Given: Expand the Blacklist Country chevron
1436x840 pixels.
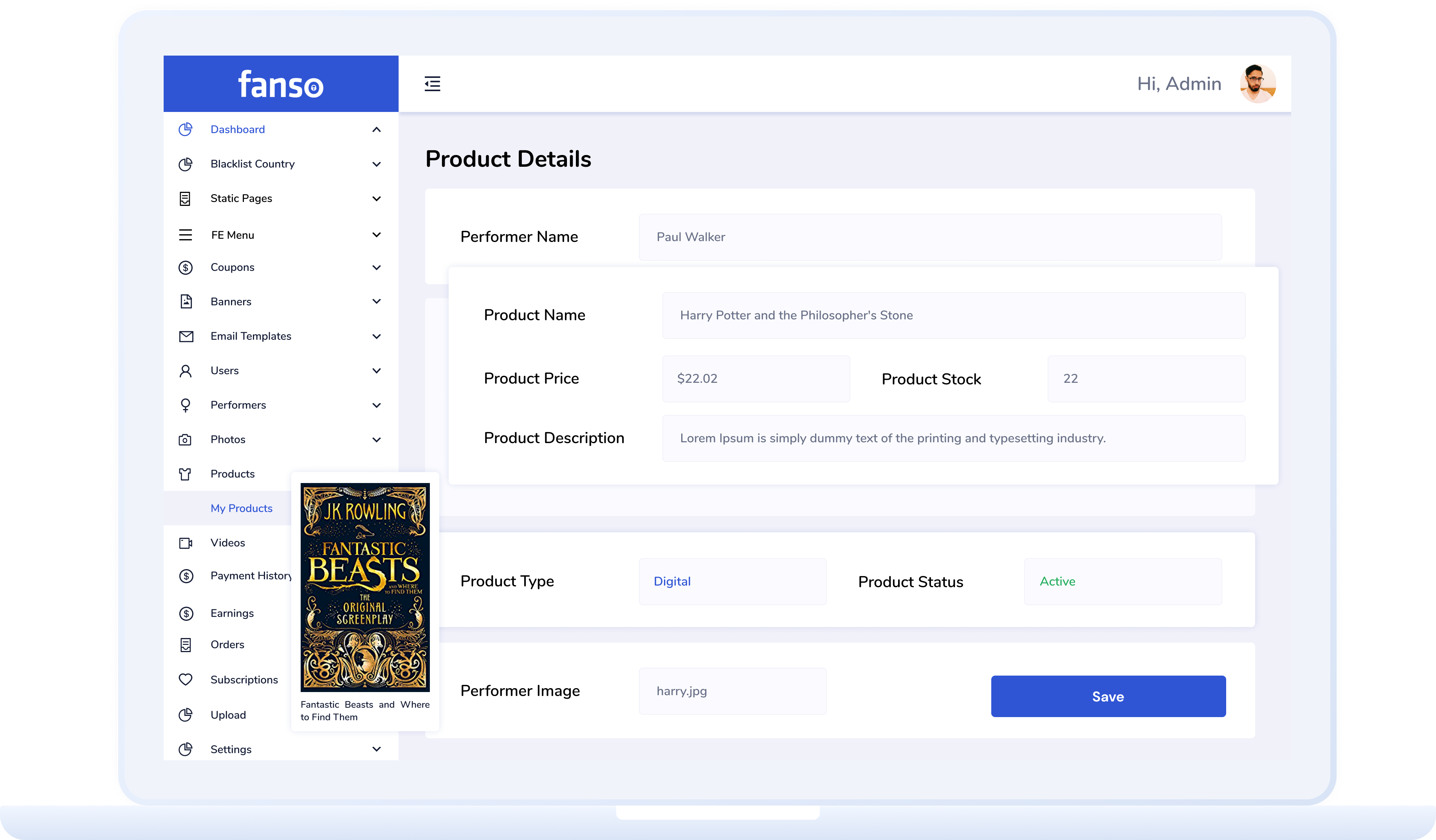Looking at the screenshot, I should (376, 164).
